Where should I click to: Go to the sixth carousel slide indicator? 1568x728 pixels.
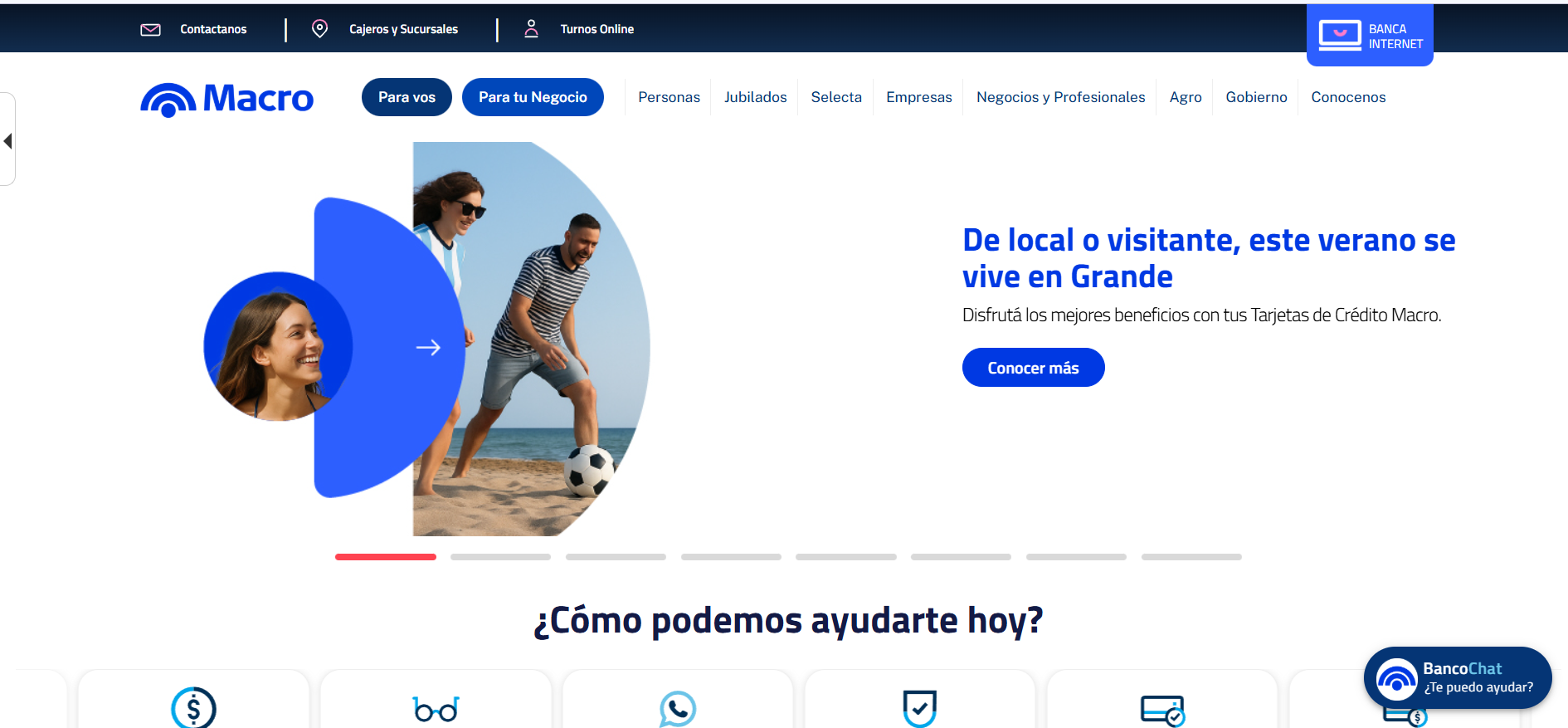[x=961, y=557]
